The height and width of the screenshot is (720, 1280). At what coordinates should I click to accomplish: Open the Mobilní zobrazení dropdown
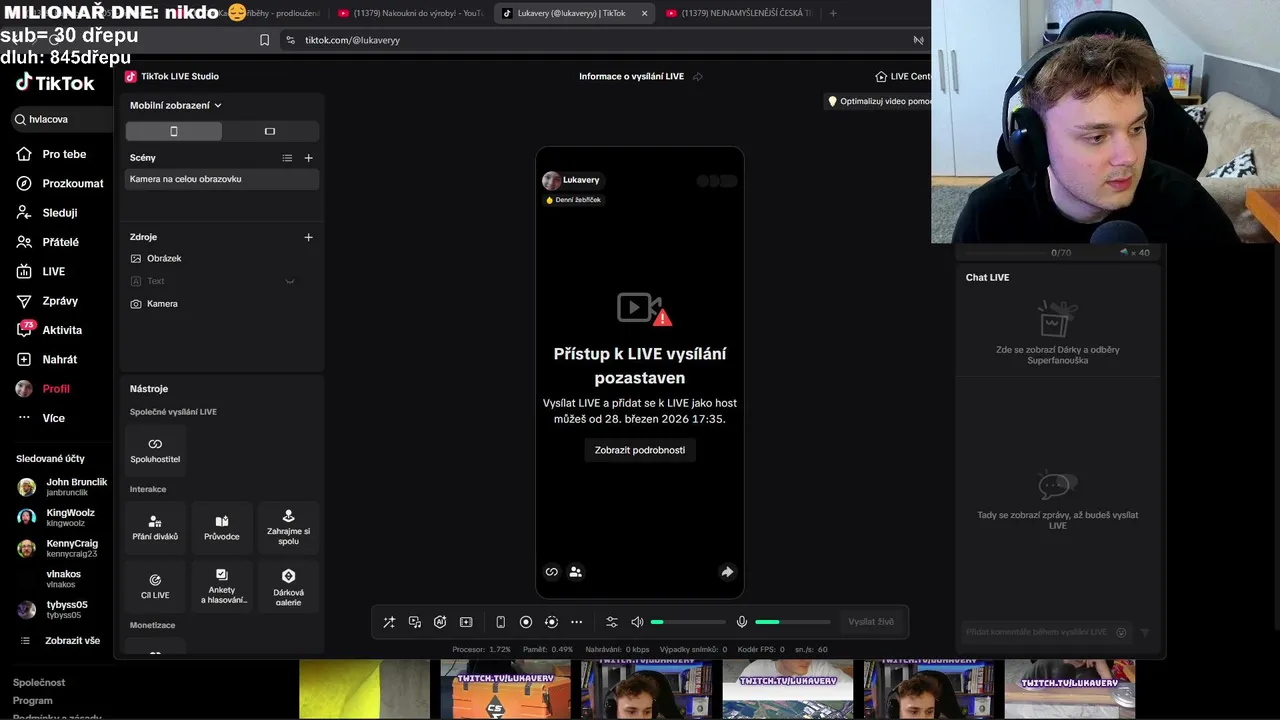pos(175,105)
